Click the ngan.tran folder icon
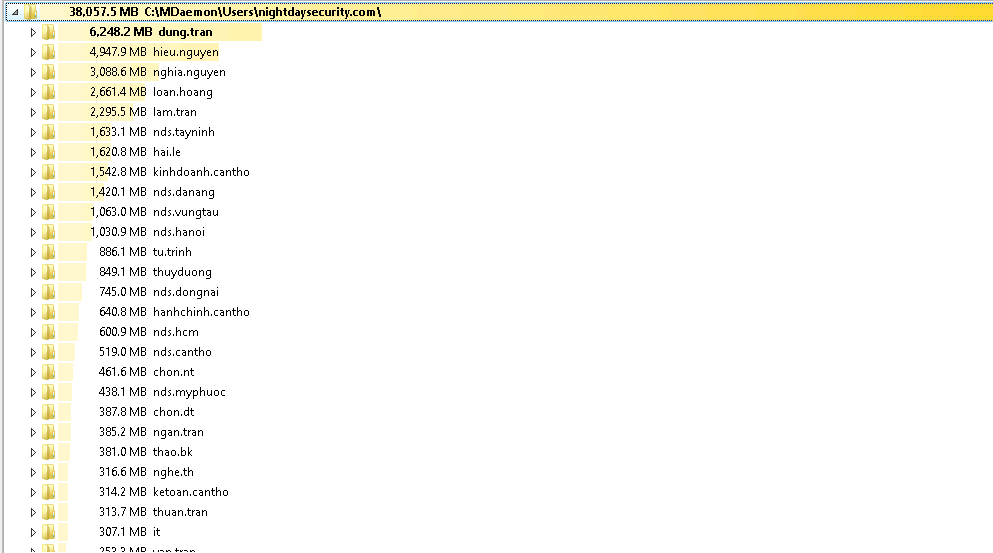The height and width of the screenshot is (553, 993). 49,431
